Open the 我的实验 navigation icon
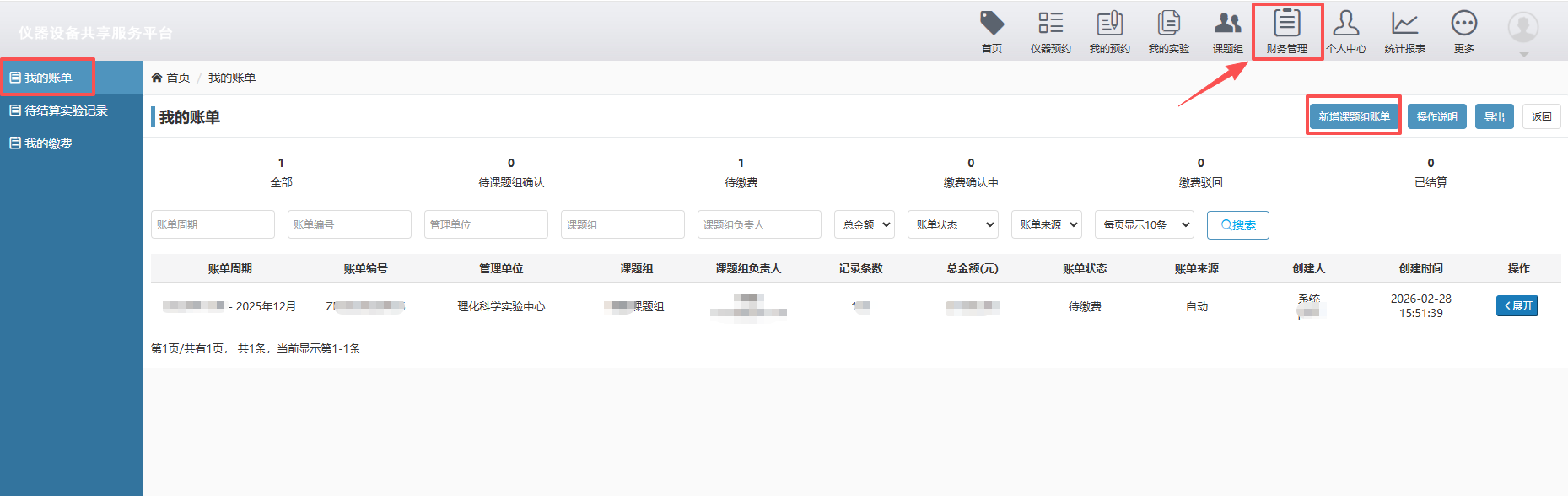Image resolution: width=1568 pixels, height=496 pixels. coord(1168,24)
